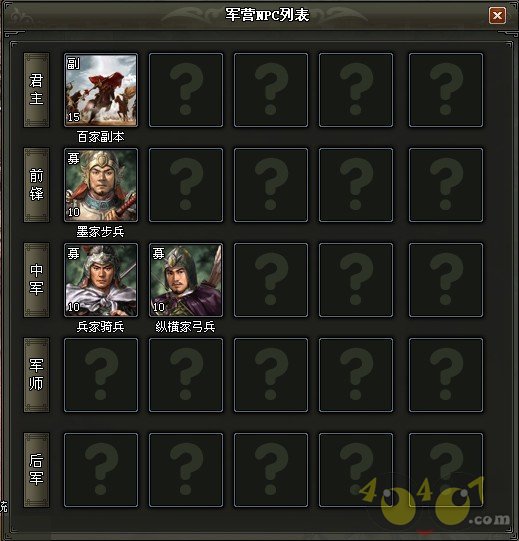Click the third locked slot in 中军 row
Screen dimensions: 519x541
click(446, 280)
